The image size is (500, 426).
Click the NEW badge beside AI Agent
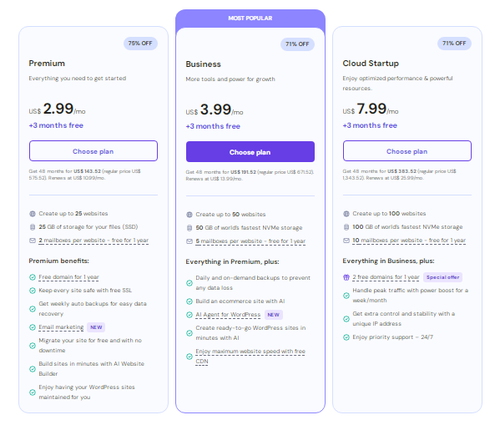pyautogui.click(x=273, y=315)
